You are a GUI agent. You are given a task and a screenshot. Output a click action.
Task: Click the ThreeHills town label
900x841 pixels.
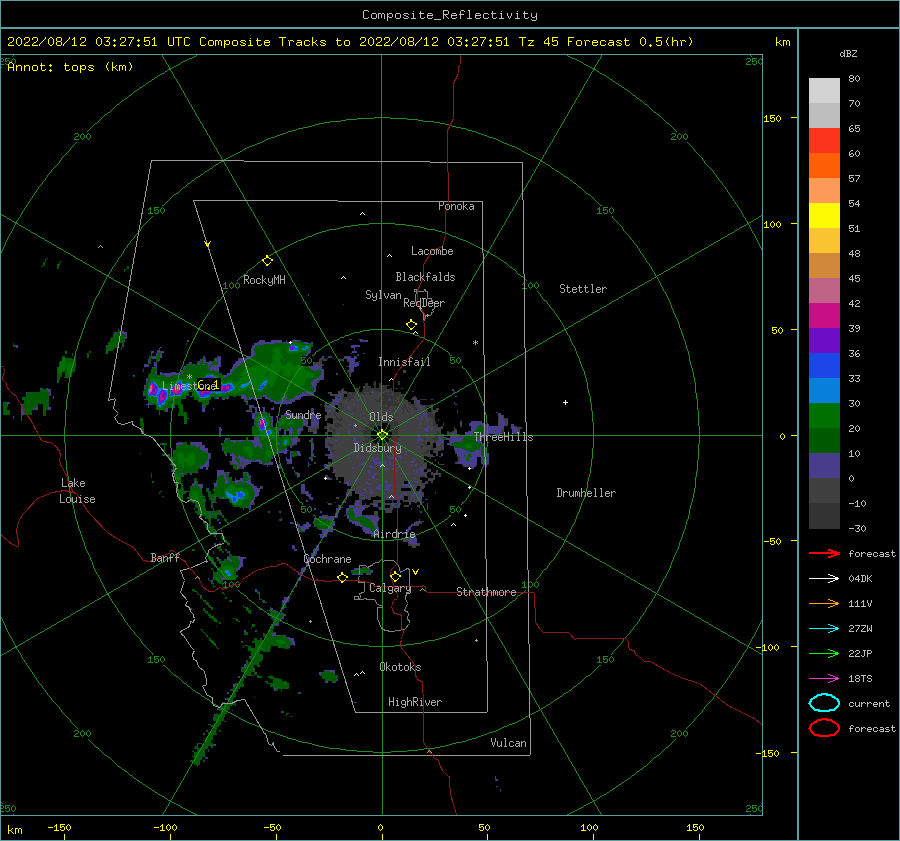[x=503, y=437]
